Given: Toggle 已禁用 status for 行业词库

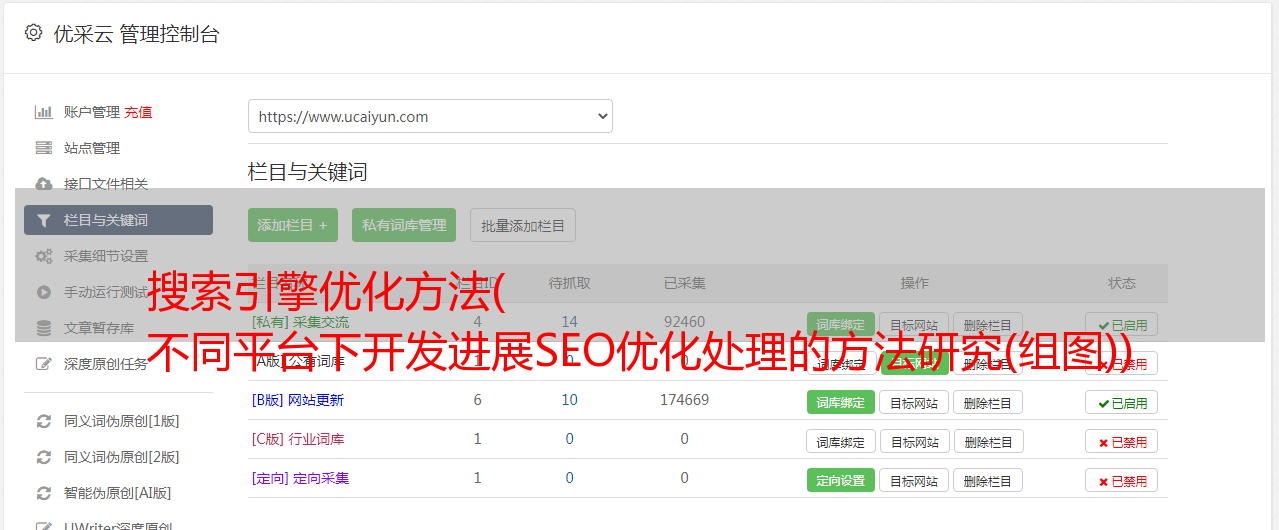Looking at the screenshot, I should point(1122,441).
